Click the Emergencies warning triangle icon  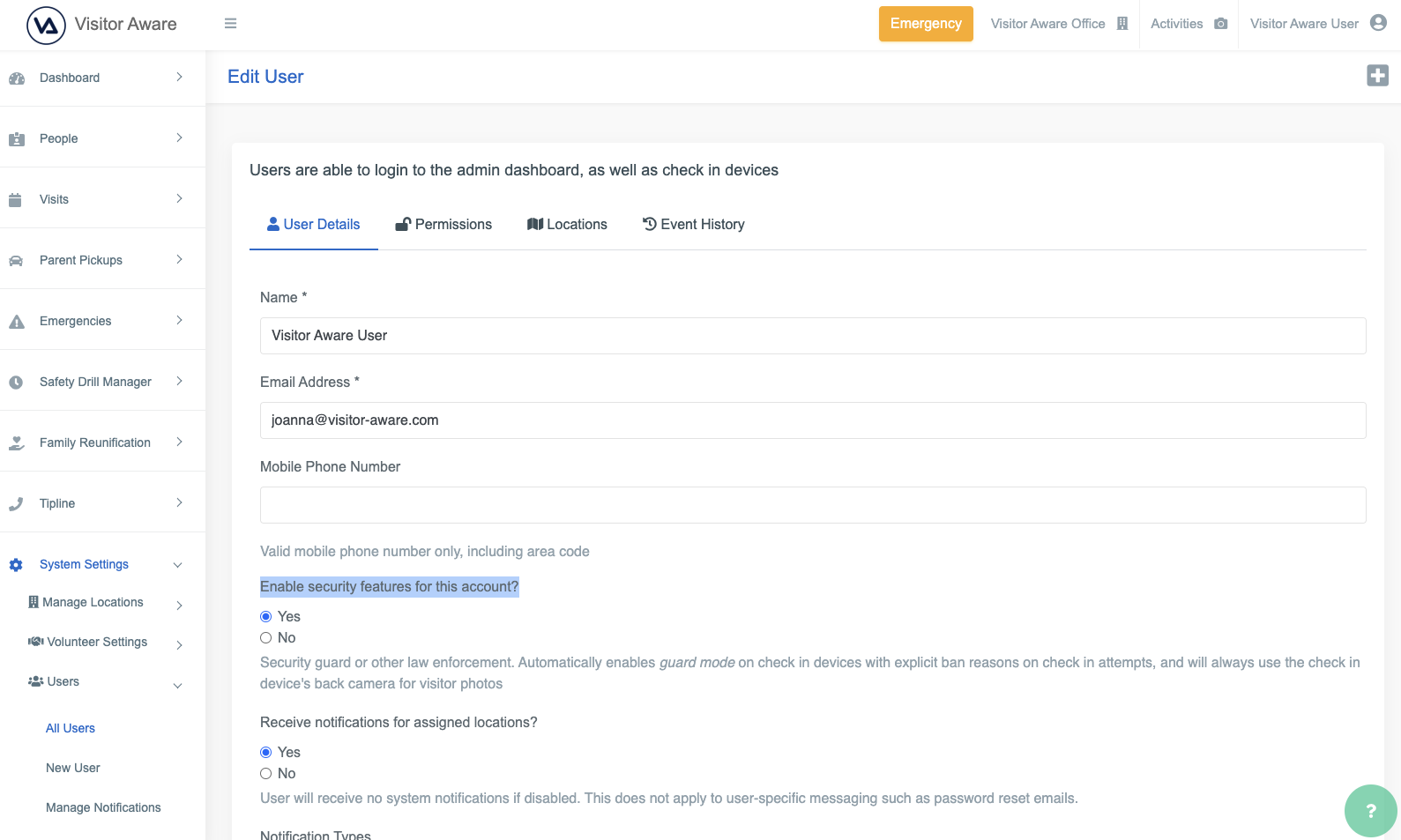[x=17, y=322]
